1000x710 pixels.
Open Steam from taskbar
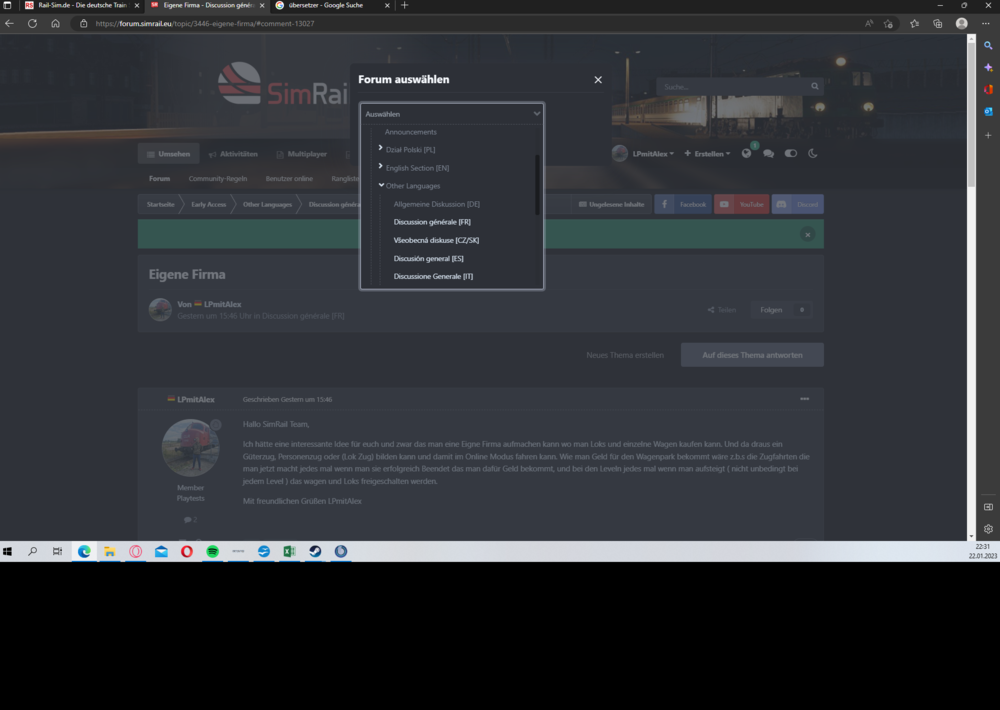(315, 552)
